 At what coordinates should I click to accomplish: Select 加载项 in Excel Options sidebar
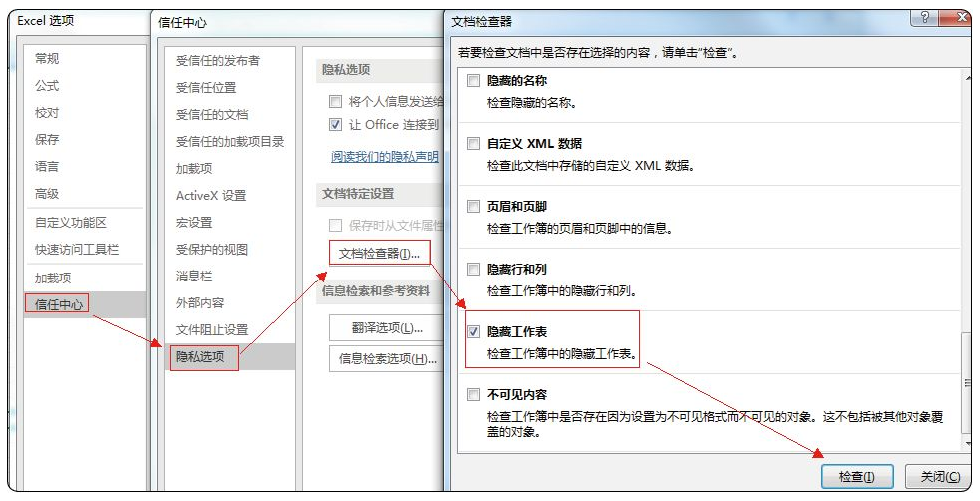53,277
